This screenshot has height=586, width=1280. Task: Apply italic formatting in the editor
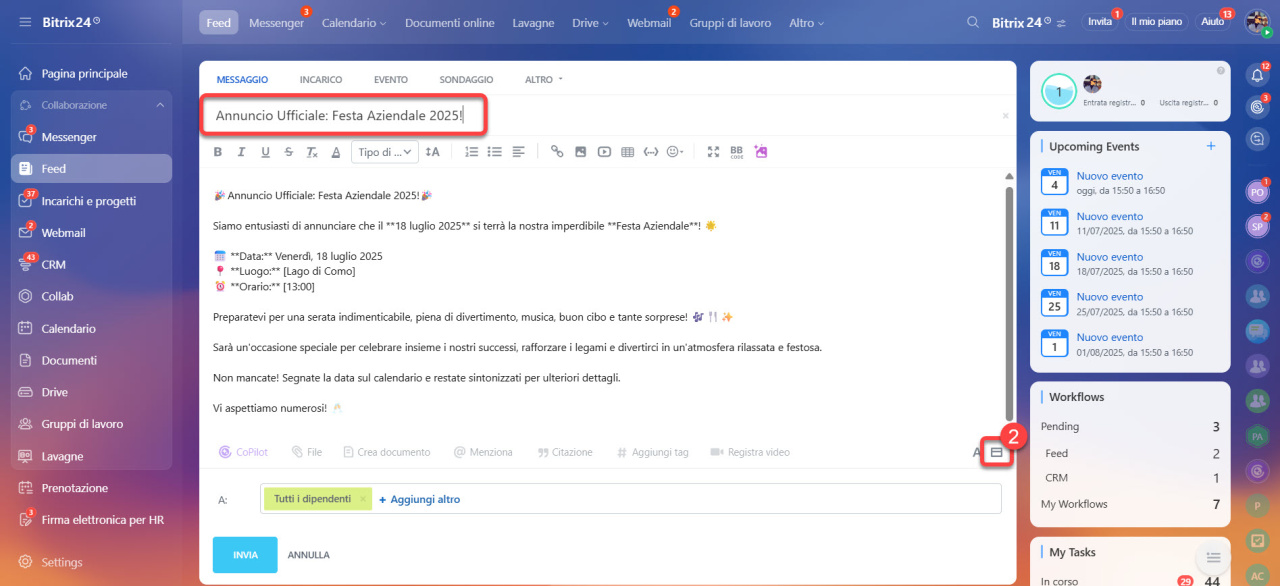(x=241, y=152)
